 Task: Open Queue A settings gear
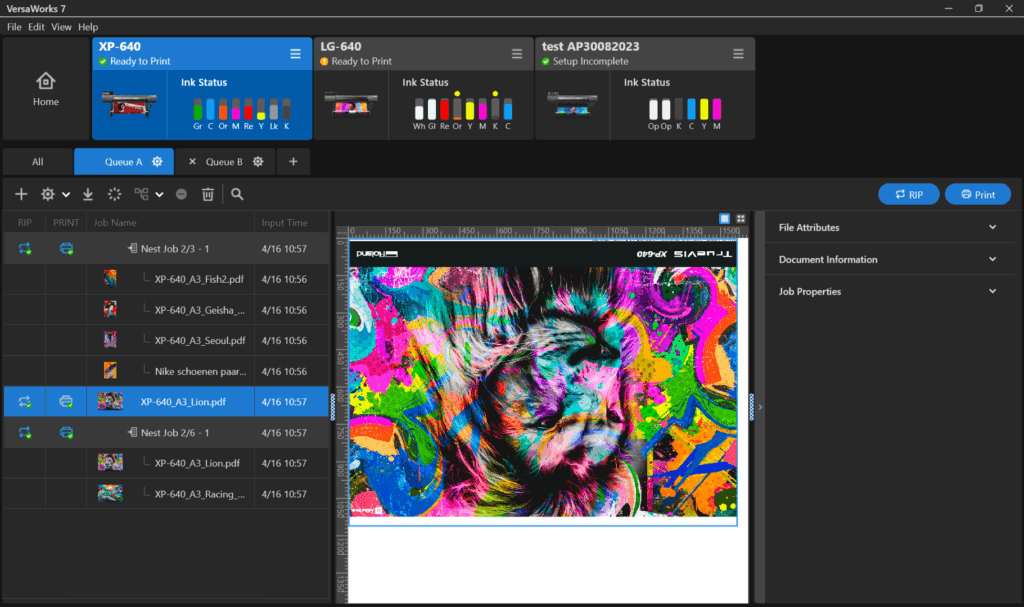(x=157, y=162)
